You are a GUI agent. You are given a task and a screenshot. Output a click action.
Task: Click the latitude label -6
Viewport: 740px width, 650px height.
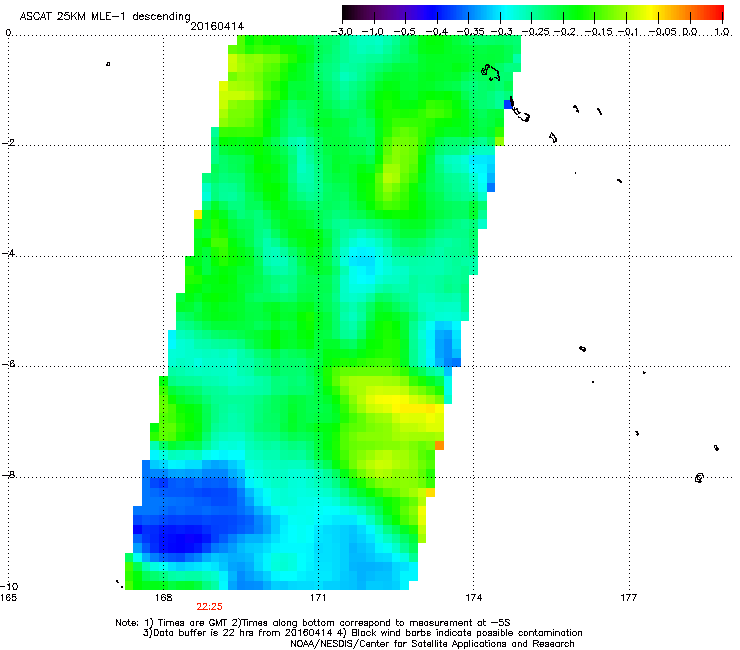[x=8, y=363]
